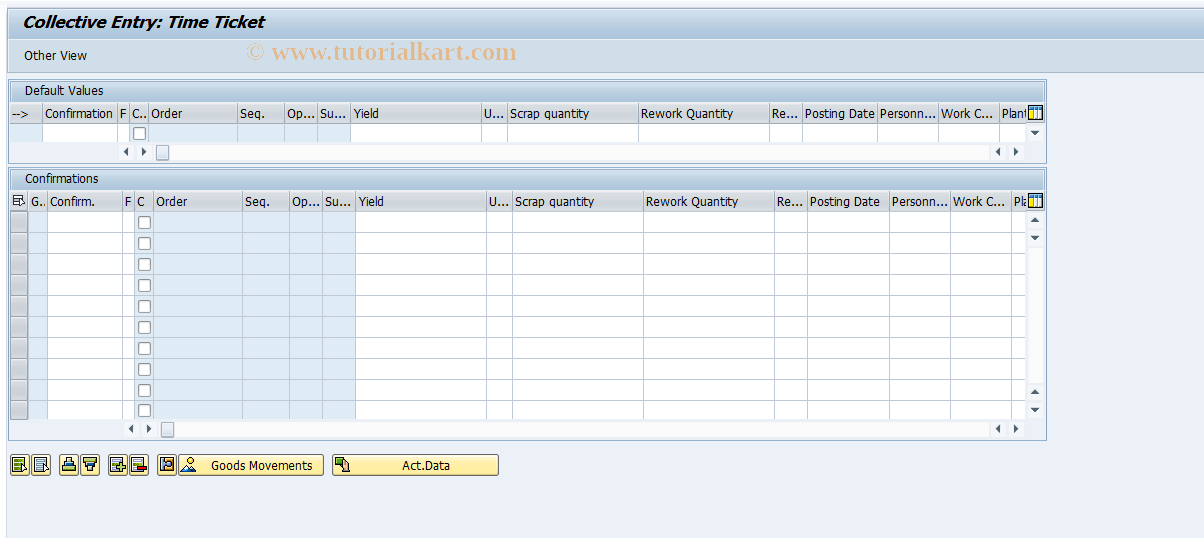Click the Posting Date header in Confirmations table
This screenshot has width=1204, height=538.
848,201
